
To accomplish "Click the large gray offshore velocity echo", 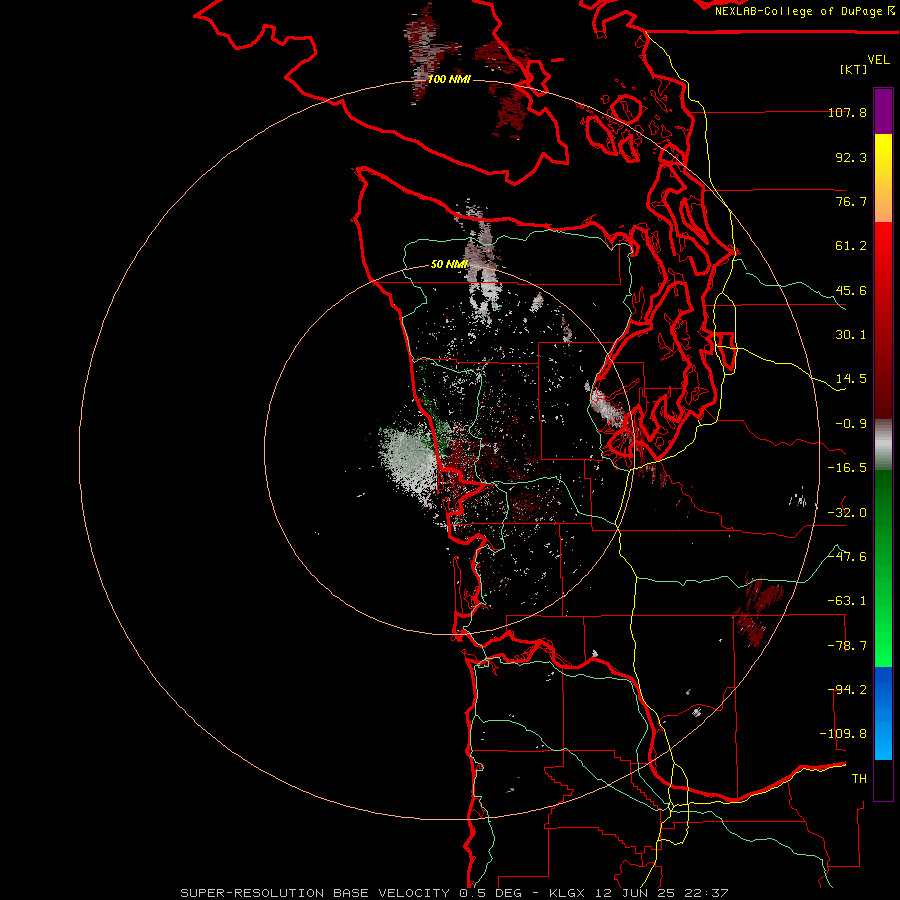I will 409,462.
